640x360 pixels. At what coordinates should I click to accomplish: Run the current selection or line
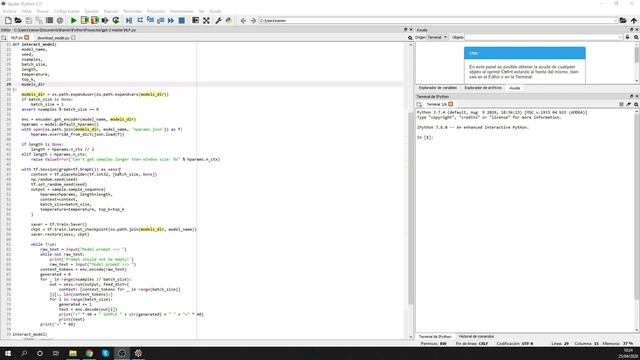[x=105, y=20]
